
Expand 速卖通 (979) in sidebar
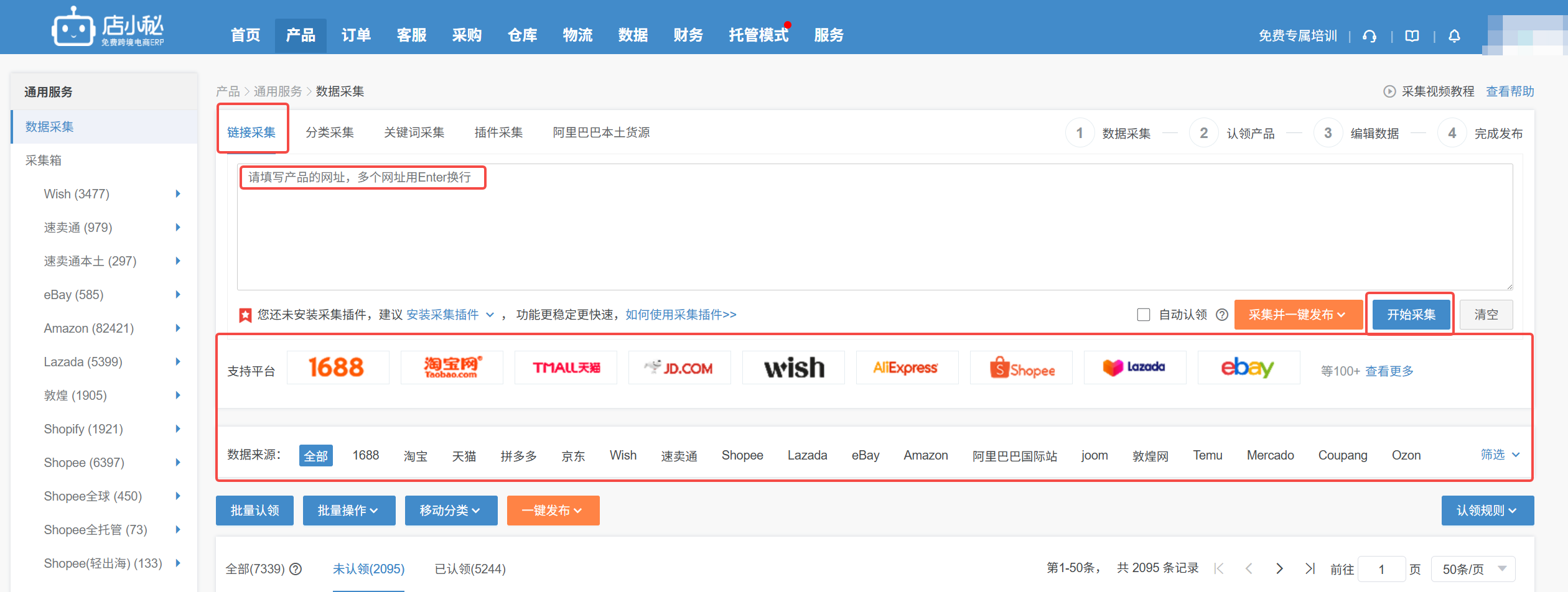pos(178,228)
